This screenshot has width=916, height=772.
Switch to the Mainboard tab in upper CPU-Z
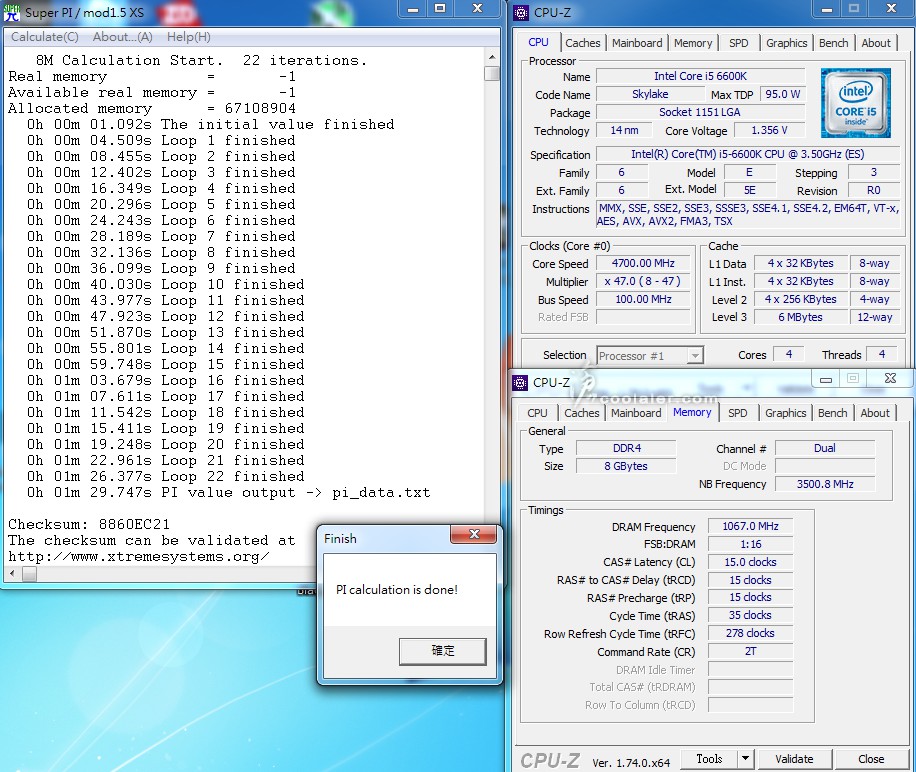coord(637,43)
